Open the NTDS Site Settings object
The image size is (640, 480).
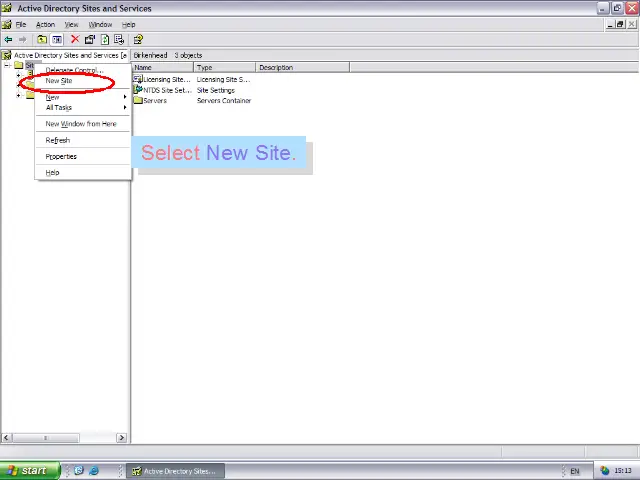[x=166, y=90]
